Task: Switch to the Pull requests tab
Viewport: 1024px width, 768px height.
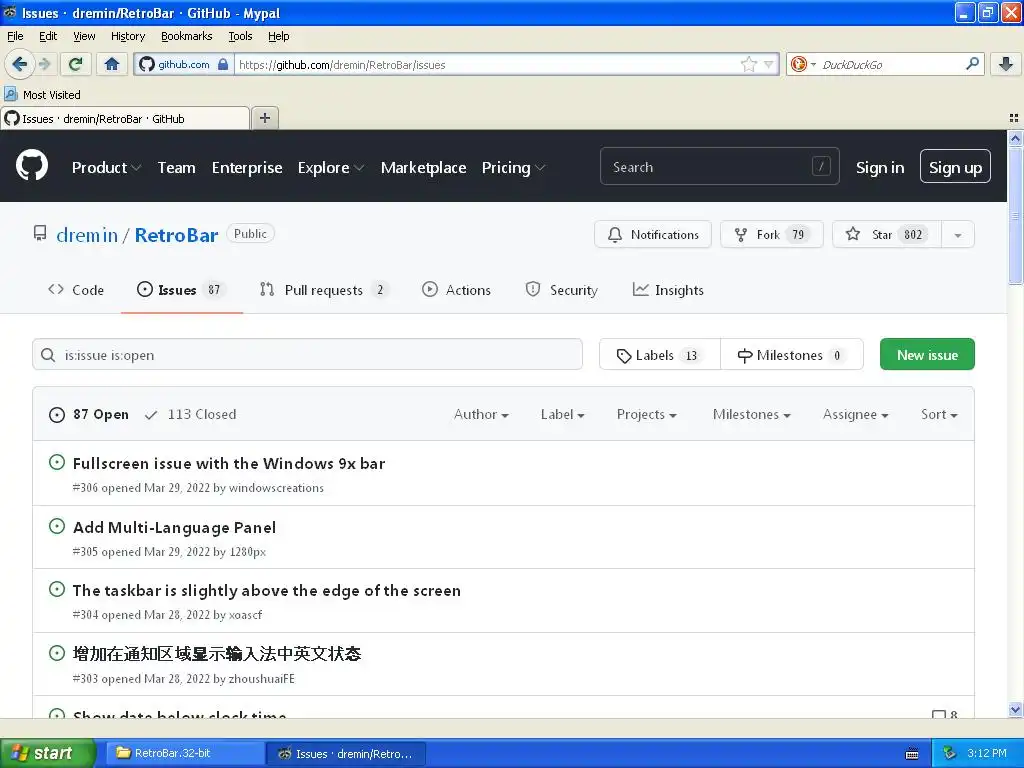Action: 324,290
